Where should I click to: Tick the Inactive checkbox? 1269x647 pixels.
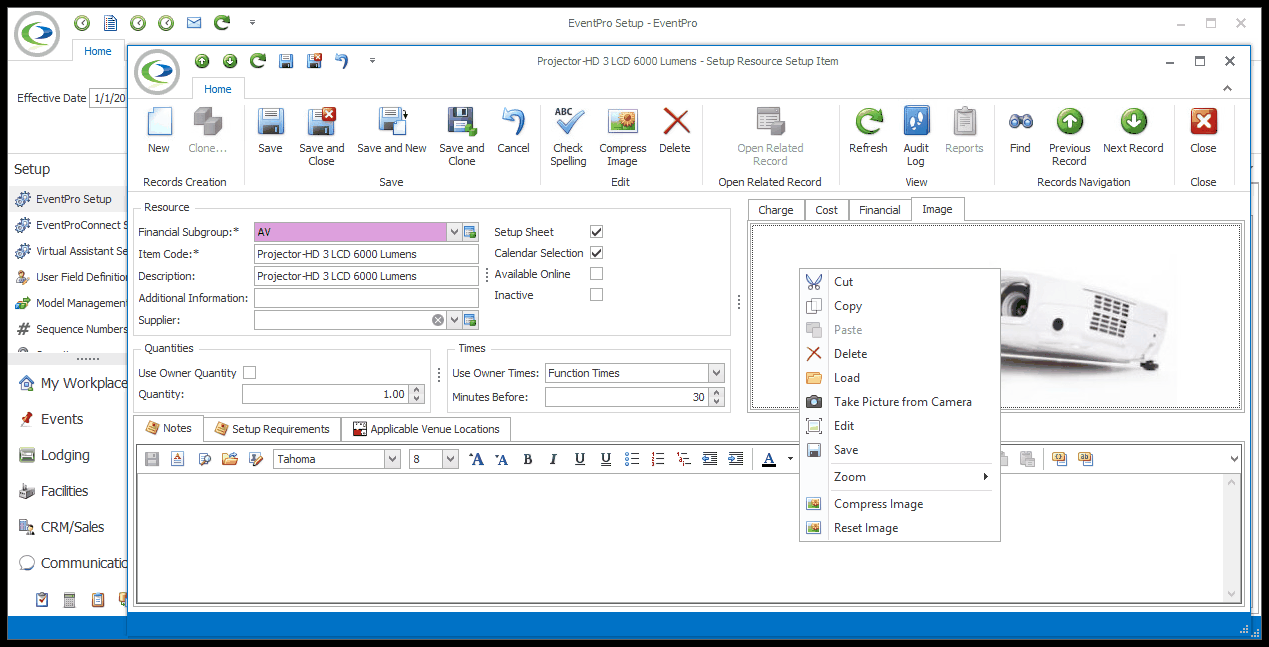coord(597,295)
